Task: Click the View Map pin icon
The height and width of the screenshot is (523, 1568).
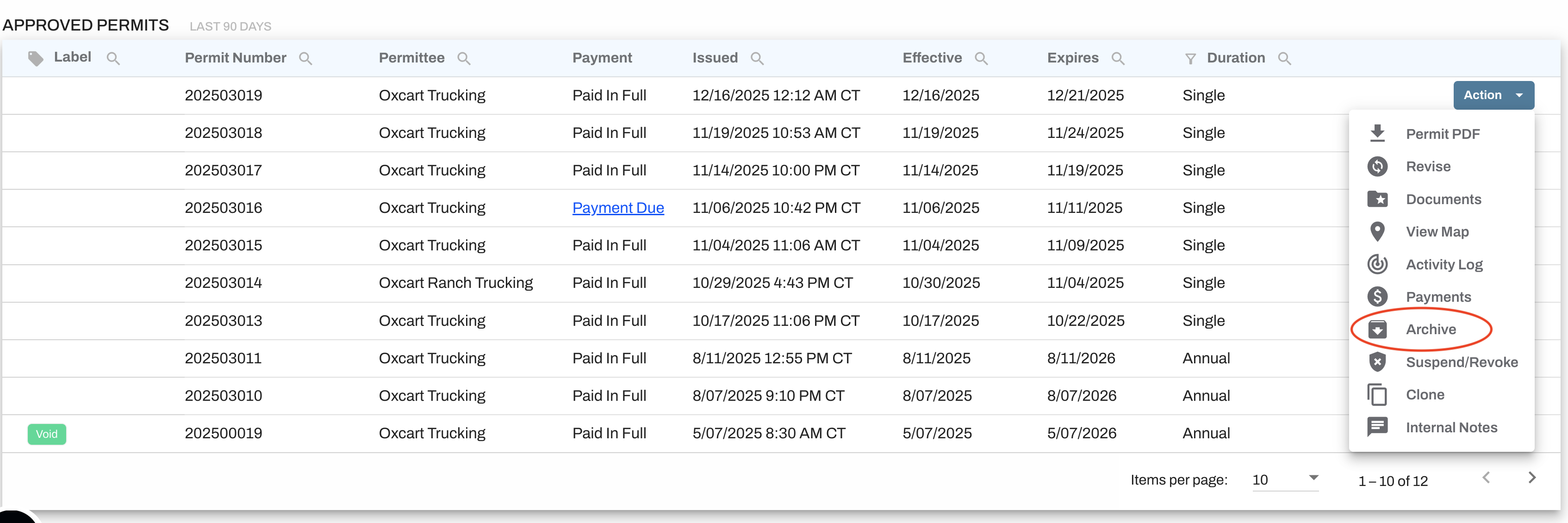Action: 1377,231
